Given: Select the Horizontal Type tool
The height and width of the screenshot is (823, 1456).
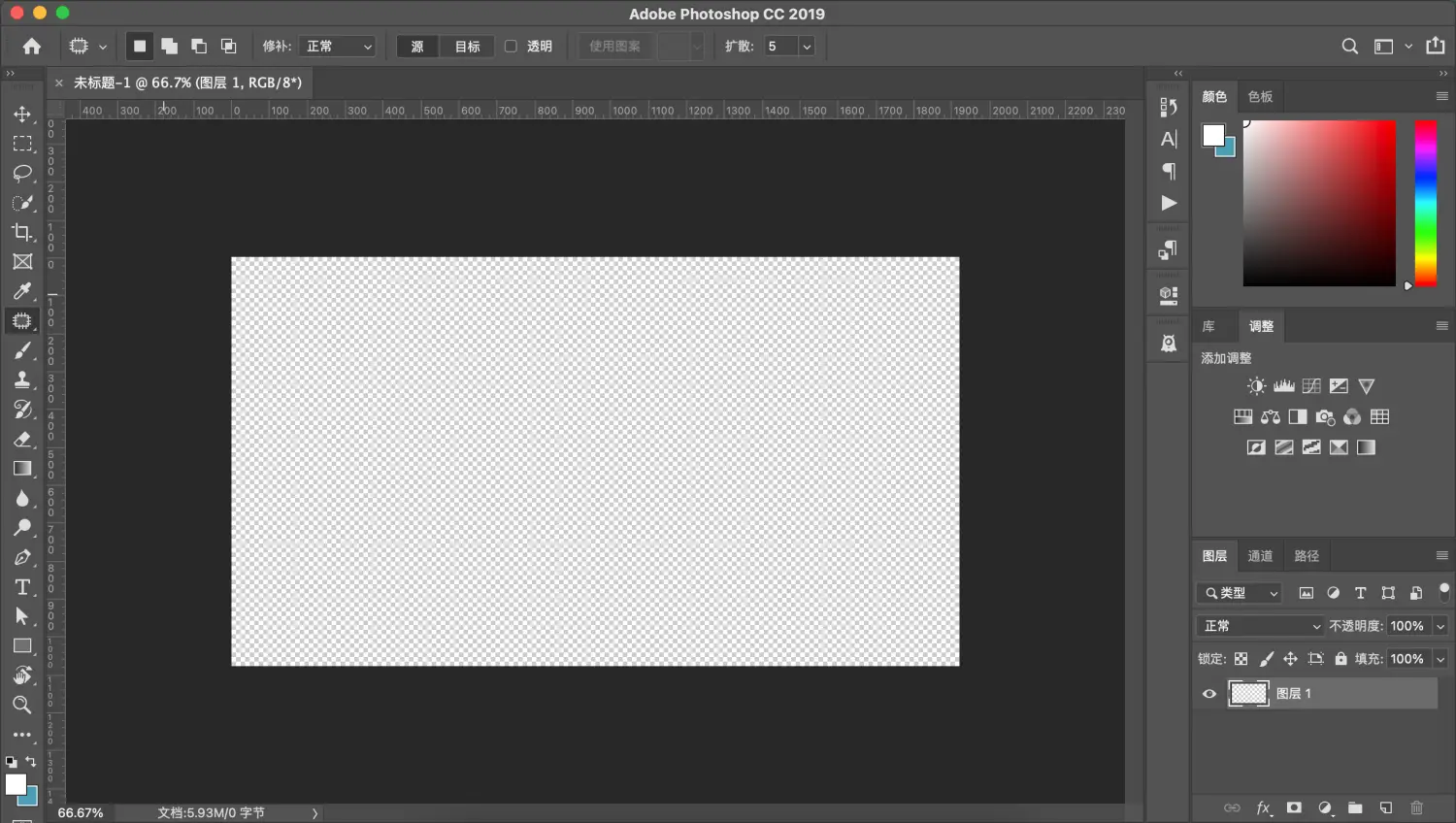Looking at the screenshot, I should pos(22,587).
